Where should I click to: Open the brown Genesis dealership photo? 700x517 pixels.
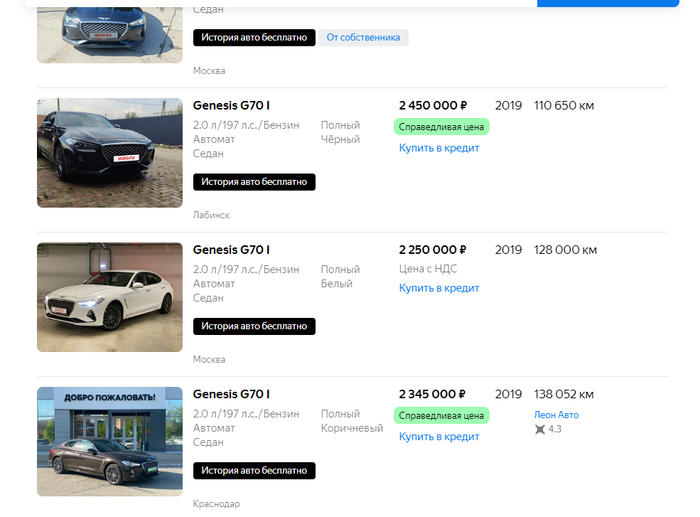[x=110, y=441]
